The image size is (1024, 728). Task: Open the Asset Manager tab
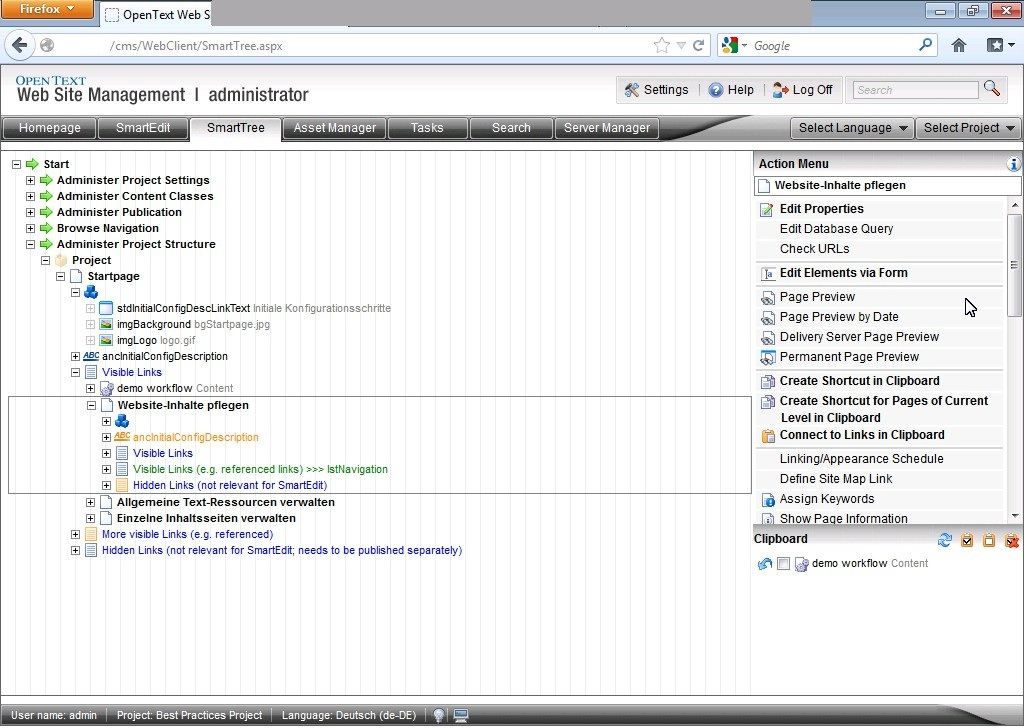tap(334, 128)
